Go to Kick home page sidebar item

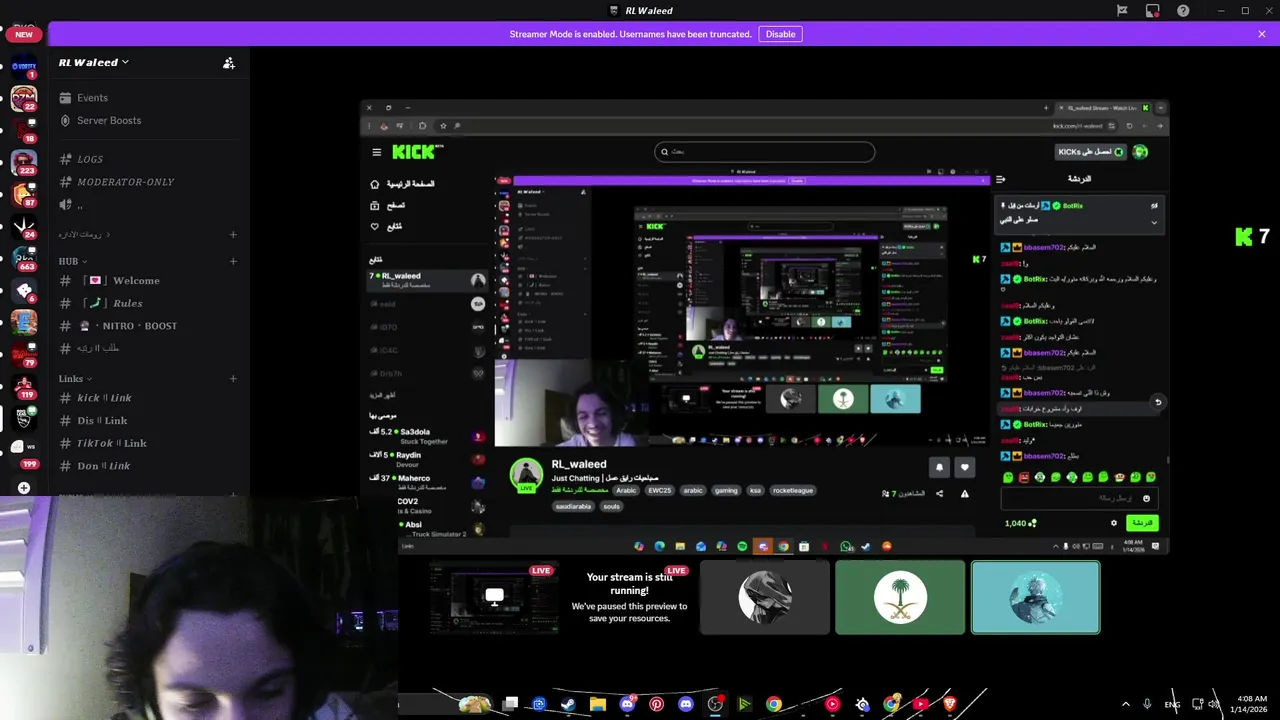point(403,184)
